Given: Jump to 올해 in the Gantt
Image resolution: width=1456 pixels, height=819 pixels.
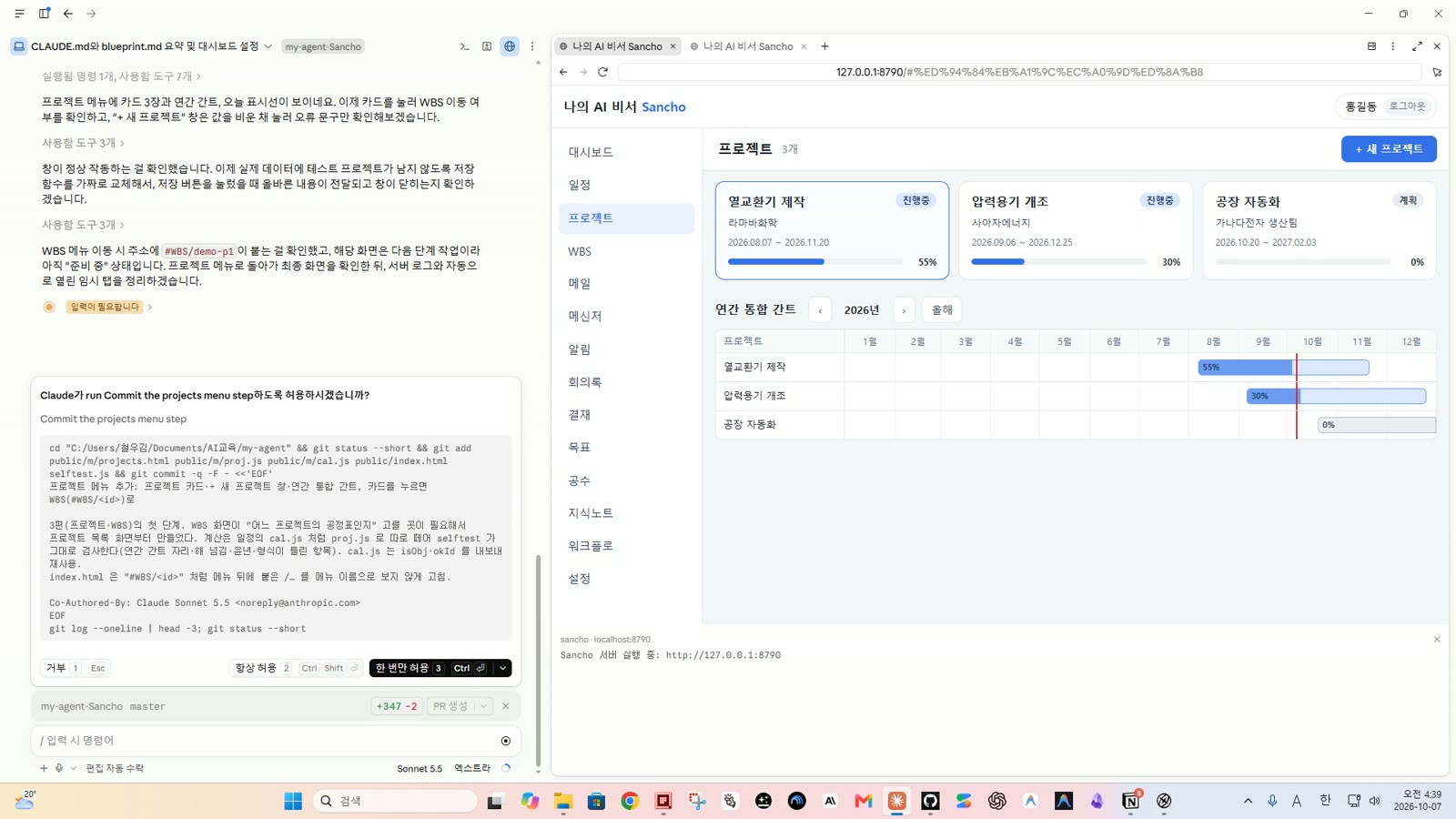Looking at the screenshot, I should (x=942, y=310).
